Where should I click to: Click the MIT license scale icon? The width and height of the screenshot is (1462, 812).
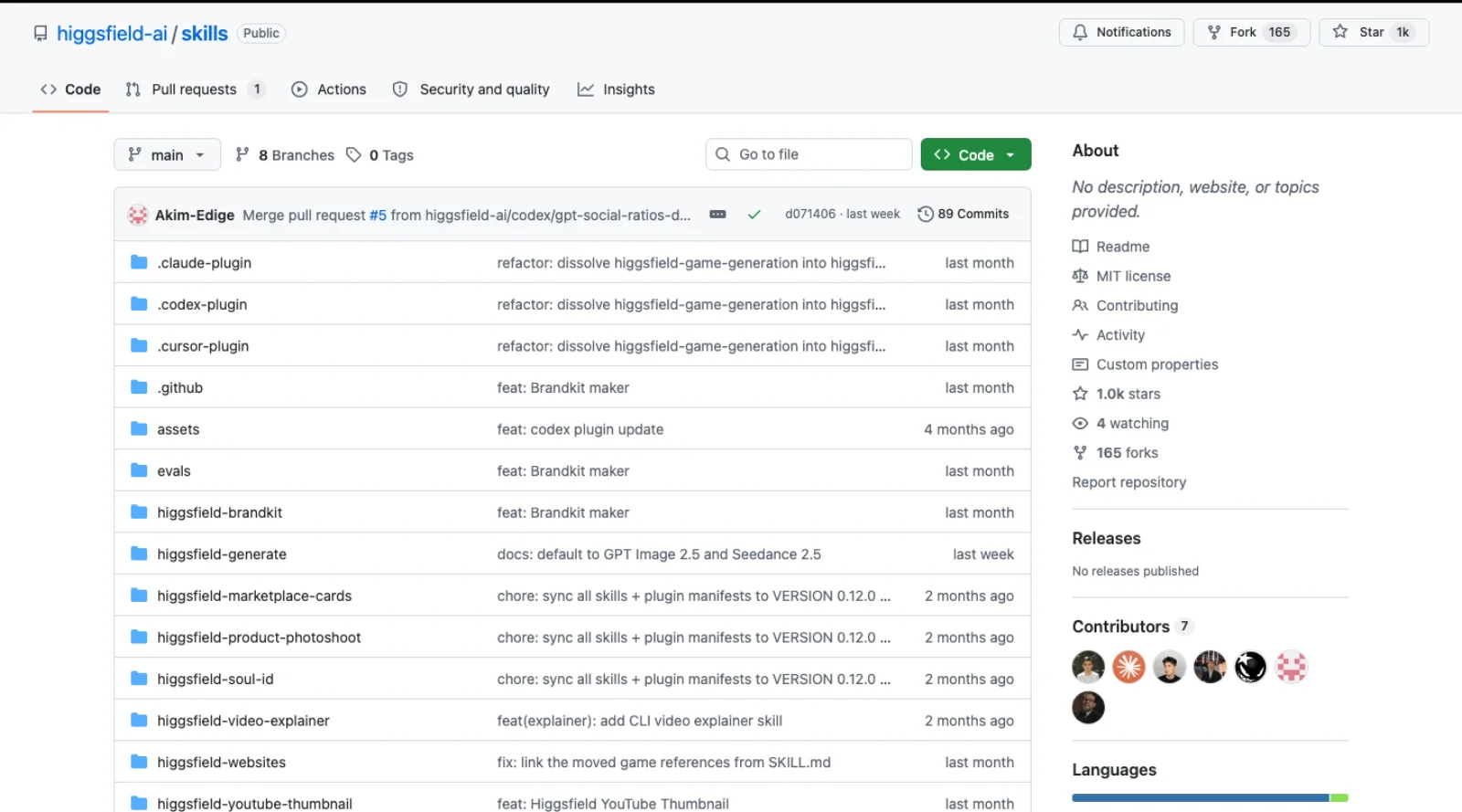tap(1080, 276)
